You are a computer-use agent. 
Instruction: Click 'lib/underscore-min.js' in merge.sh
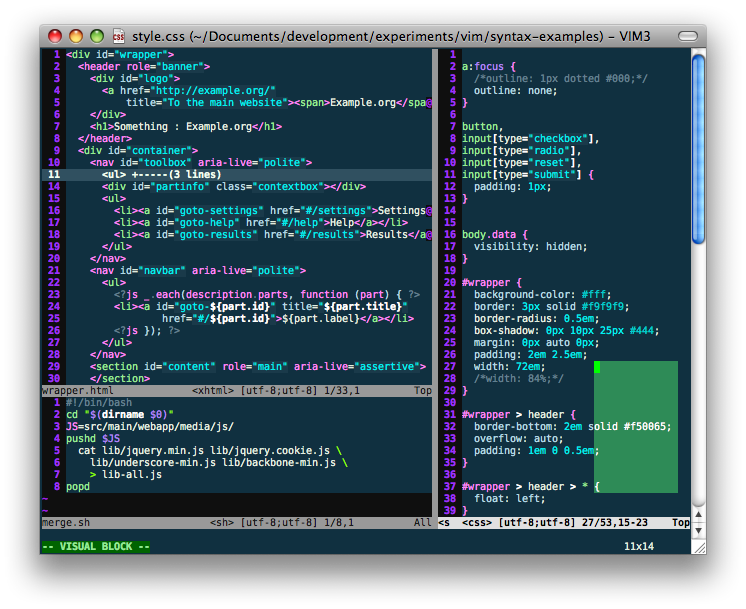(153, 462)
